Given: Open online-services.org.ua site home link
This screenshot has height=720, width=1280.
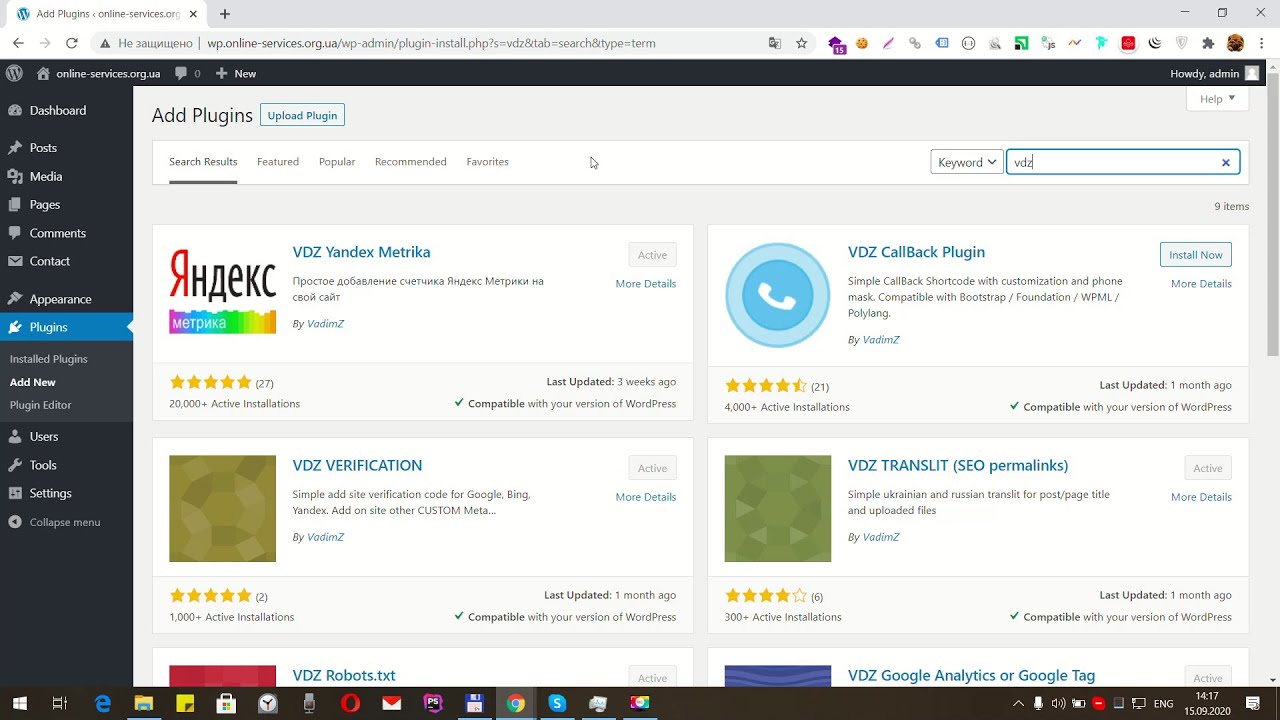Looking at the screenshot, I should tap(98, 73).
